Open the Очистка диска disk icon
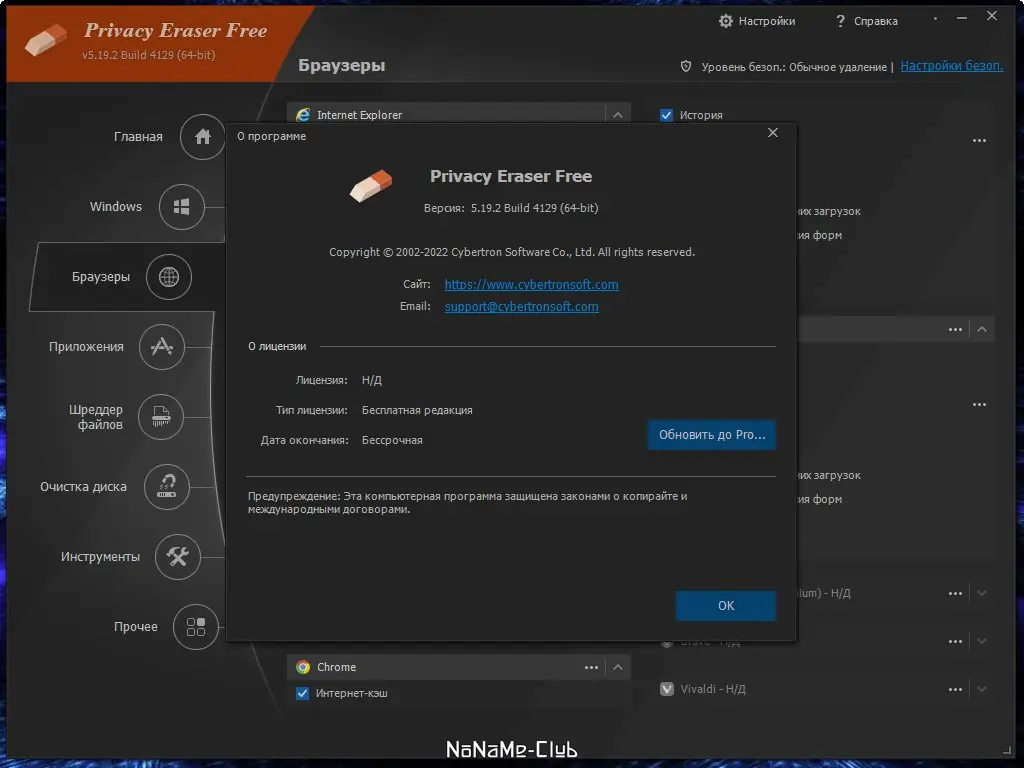1024x768 pixels. (x=167, y=487)
